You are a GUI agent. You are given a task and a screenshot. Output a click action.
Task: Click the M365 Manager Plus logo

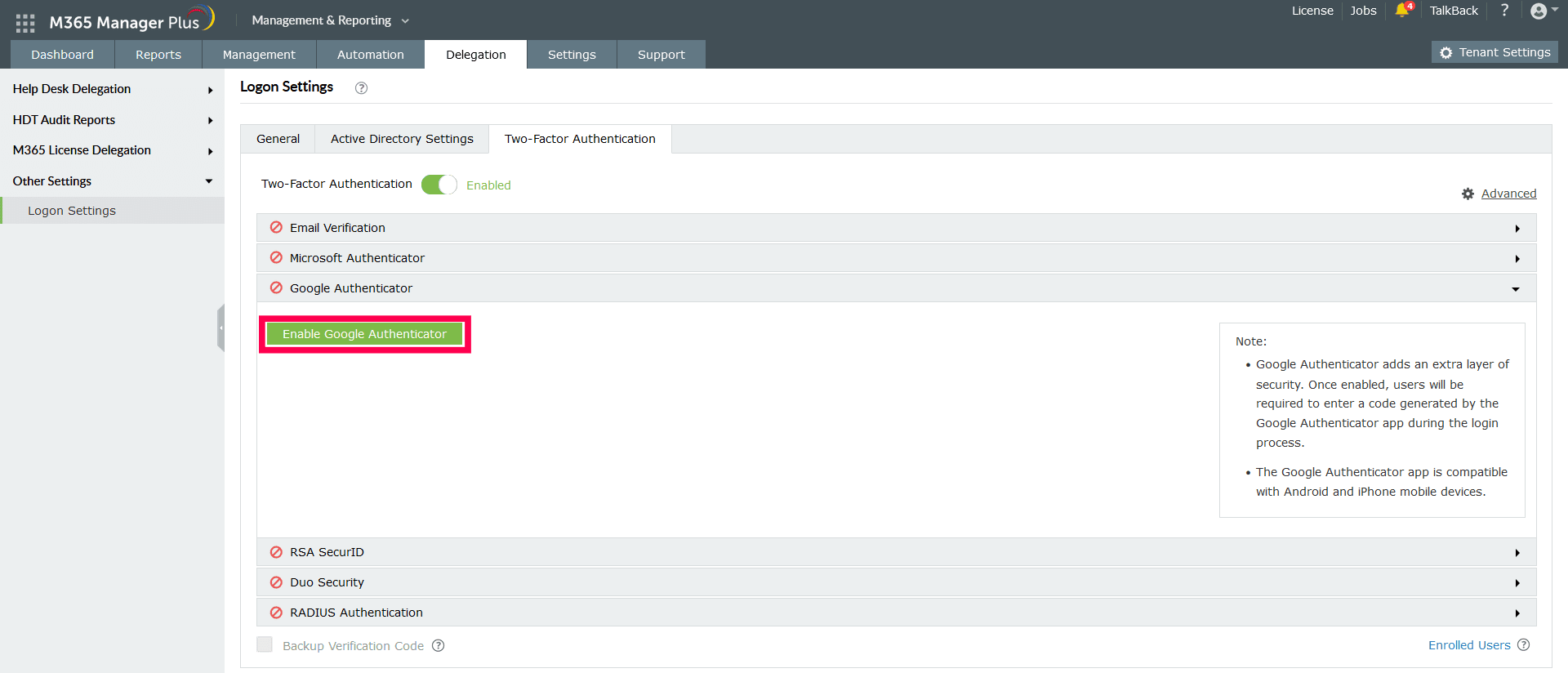tap(131, 20)
